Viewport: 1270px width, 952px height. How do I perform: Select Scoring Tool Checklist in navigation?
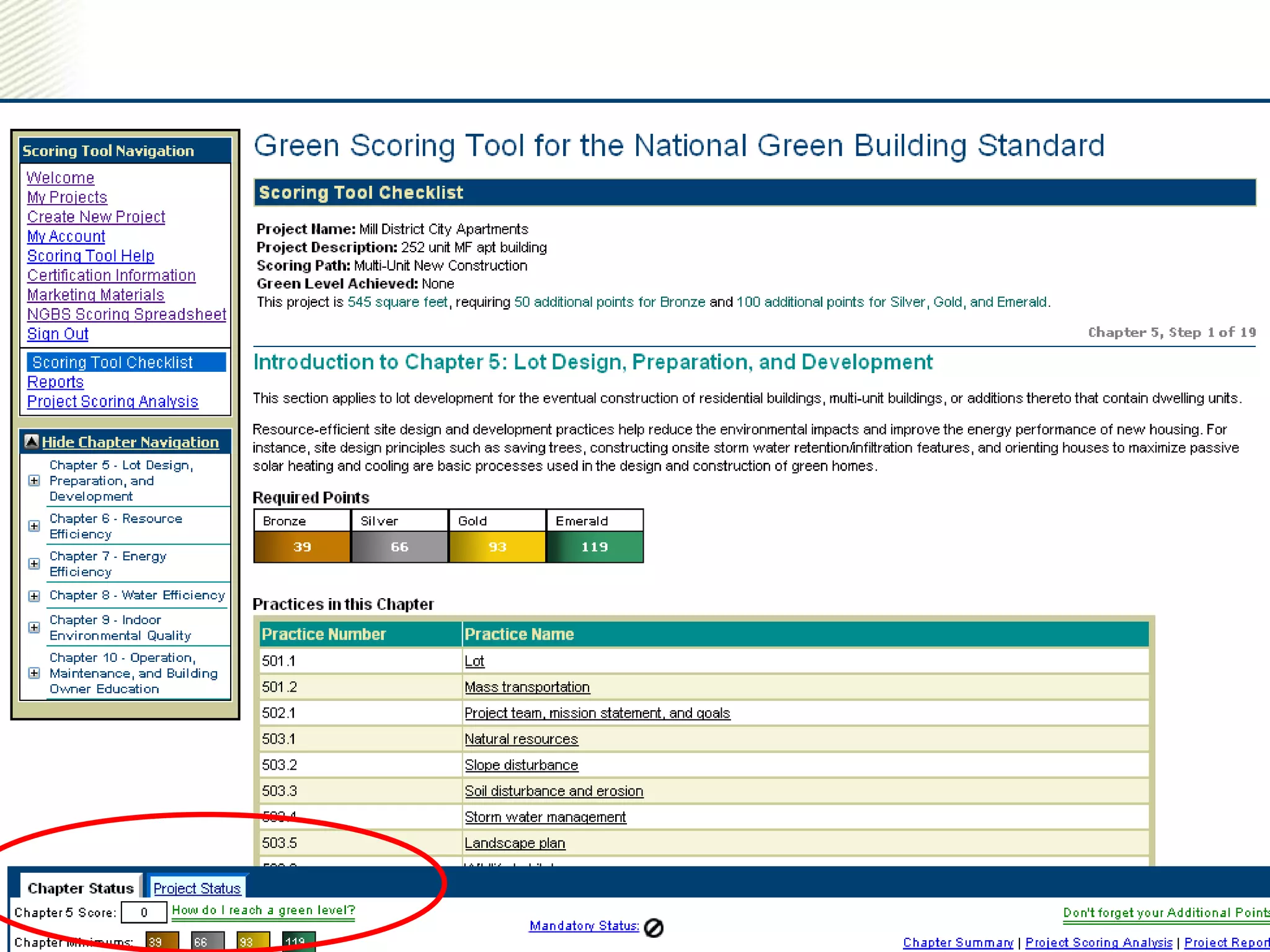(x=112, y=363)
